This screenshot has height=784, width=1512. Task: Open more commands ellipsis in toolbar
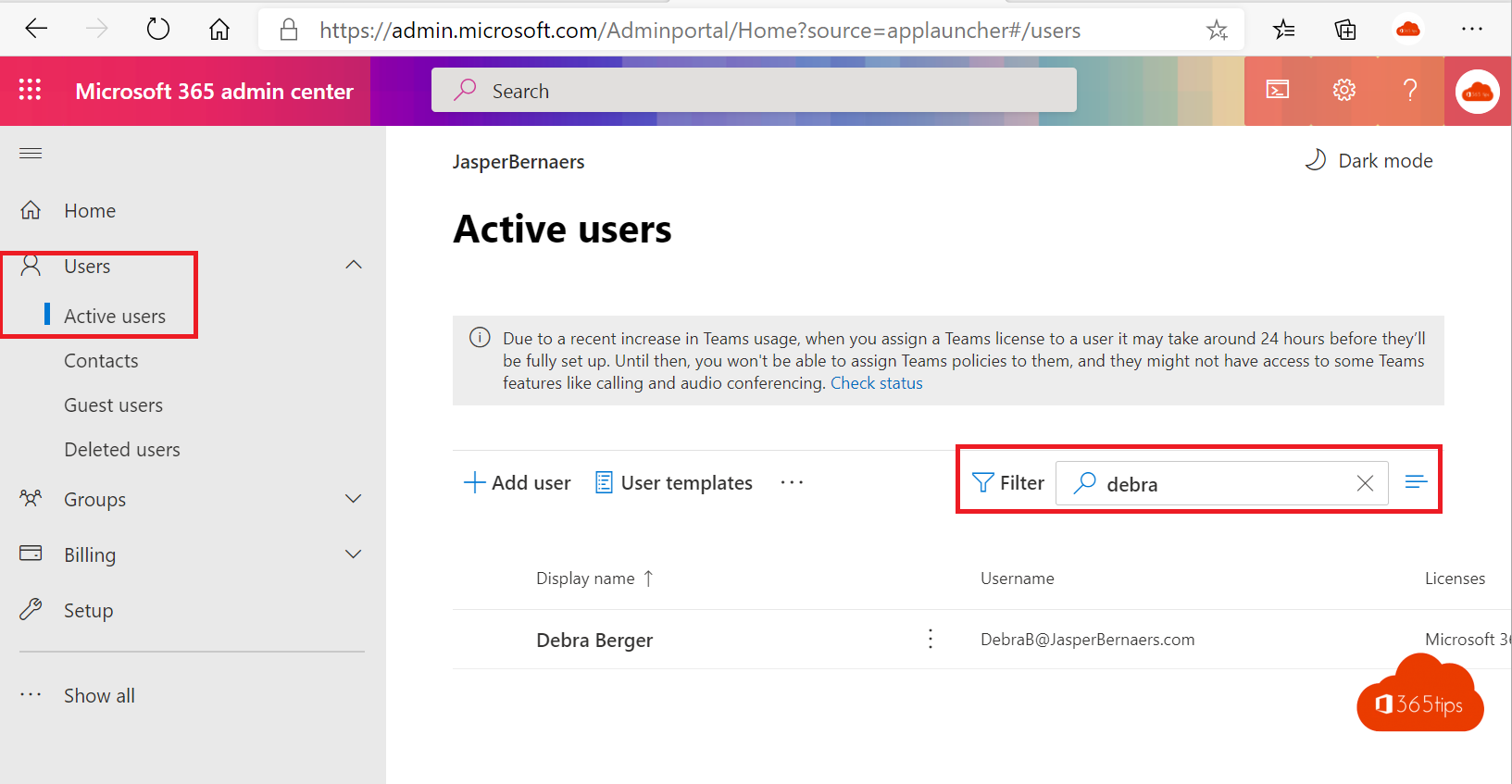[x=792, y=482]
